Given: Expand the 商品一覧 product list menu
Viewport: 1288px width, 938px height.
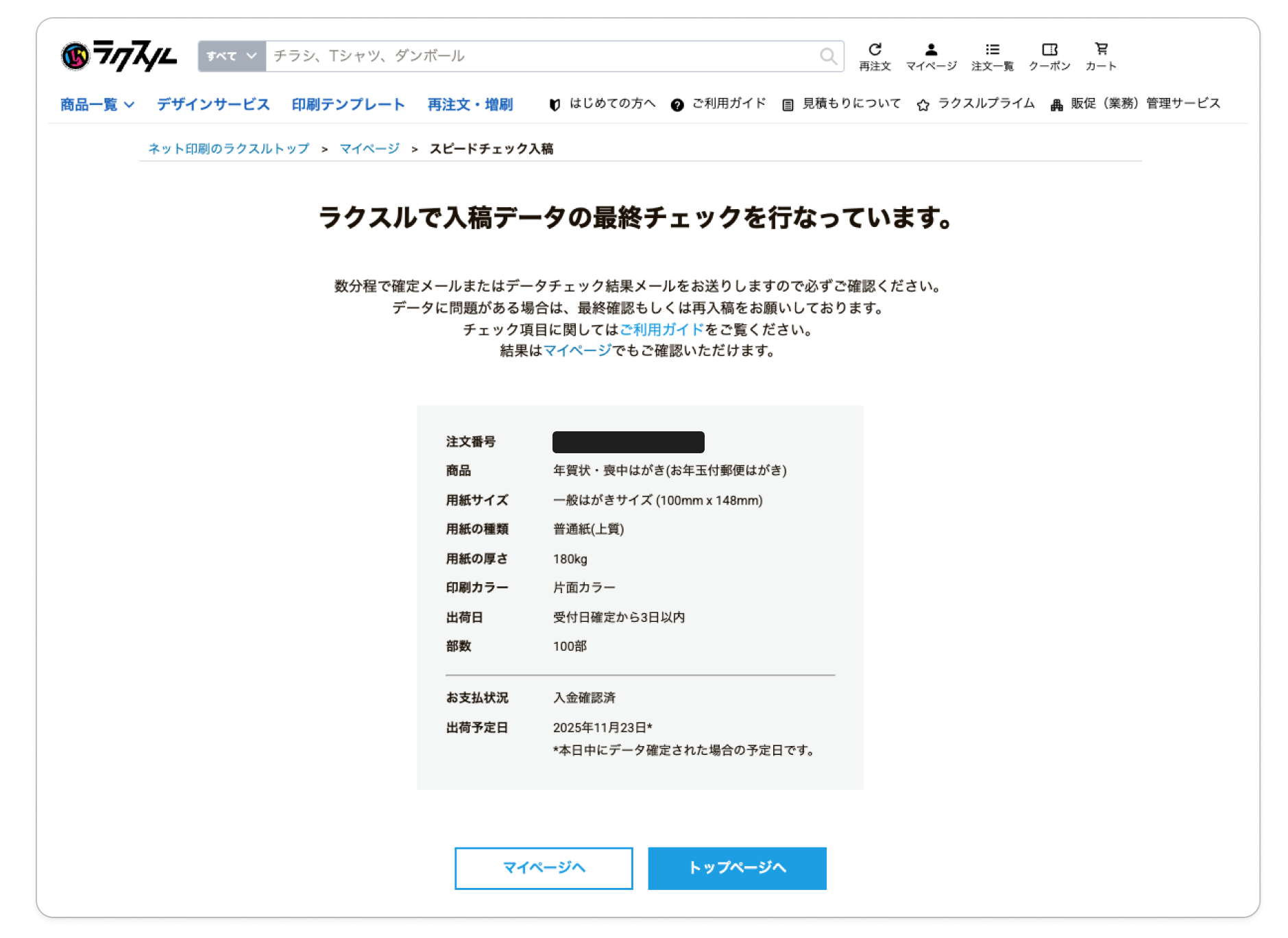Looking at the screenshot, I should [x=97, y=104].
